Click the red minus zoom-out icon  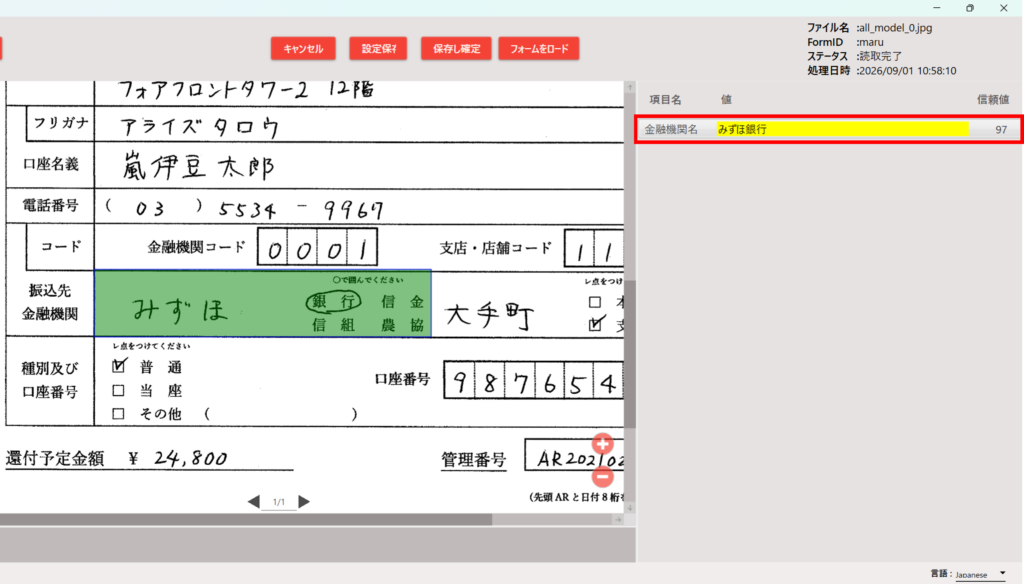coord(602,477)
